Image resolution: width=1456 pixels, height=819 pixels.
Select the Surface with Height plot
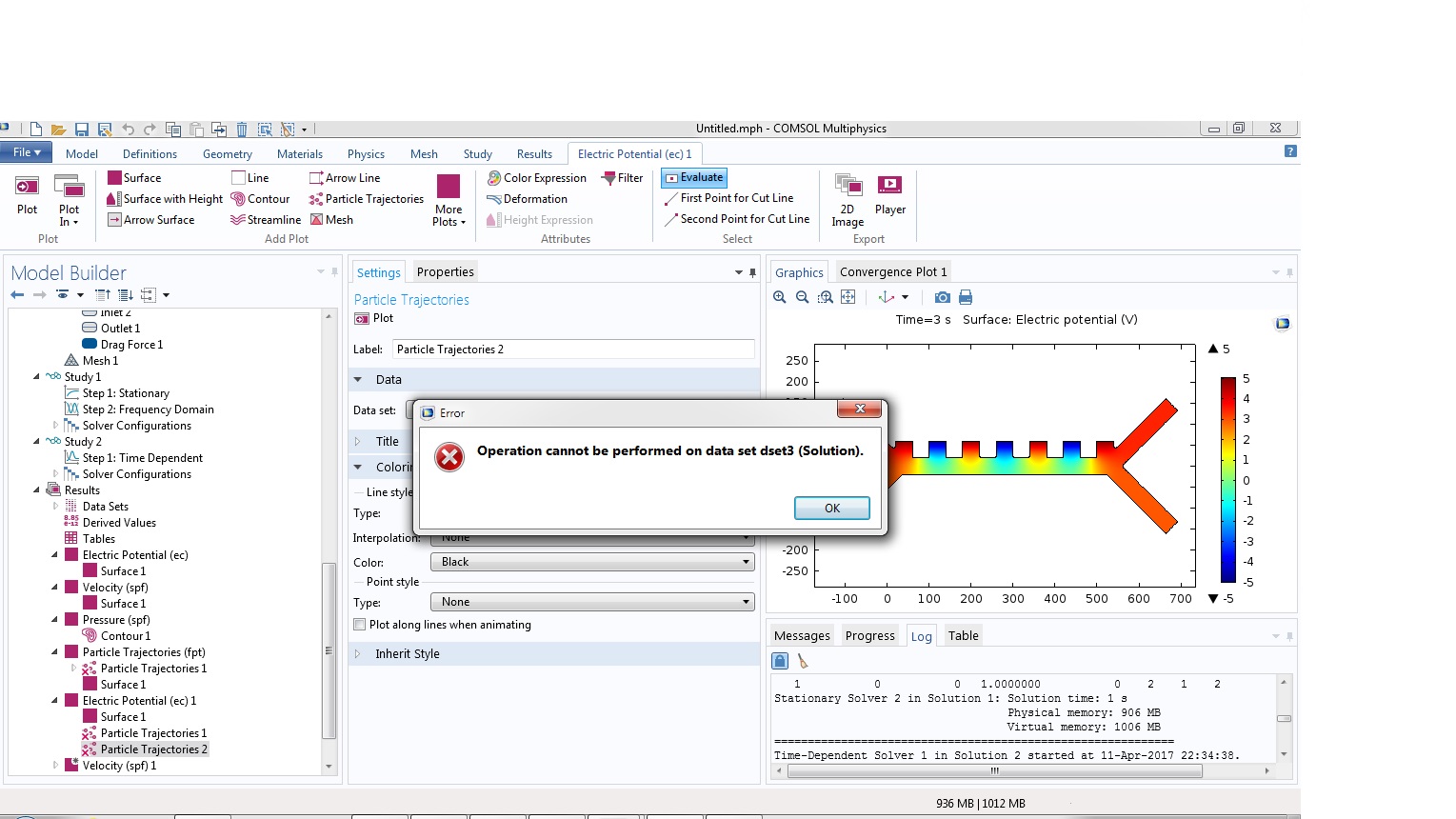click(x=165, y=199)
